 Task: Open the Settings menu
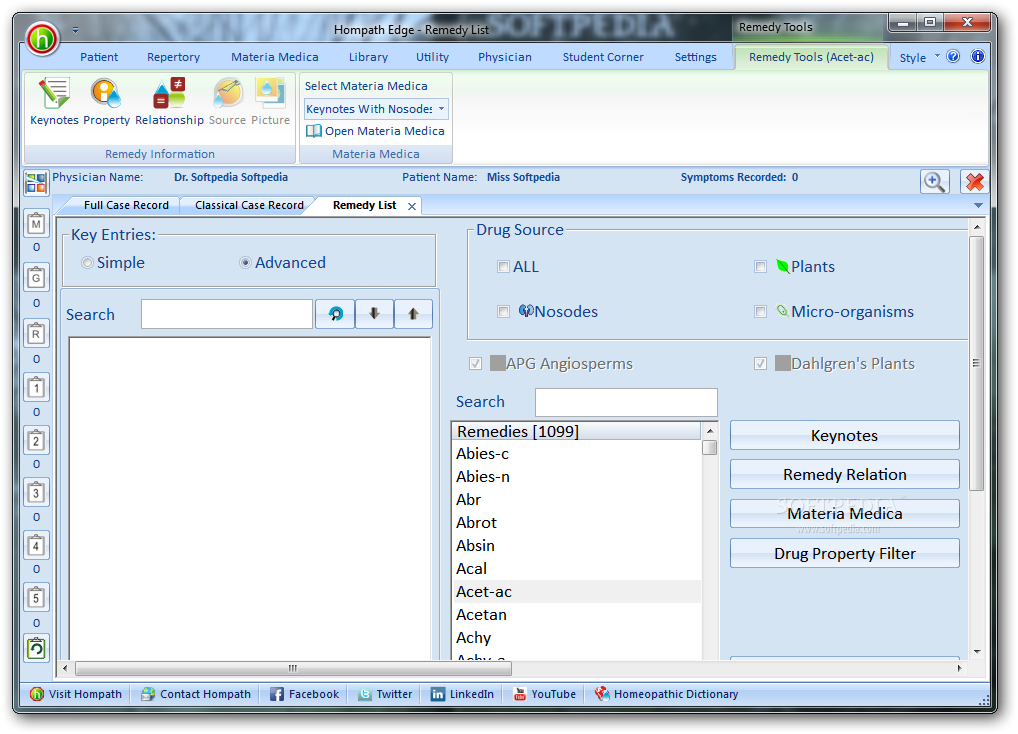(695, 57)
